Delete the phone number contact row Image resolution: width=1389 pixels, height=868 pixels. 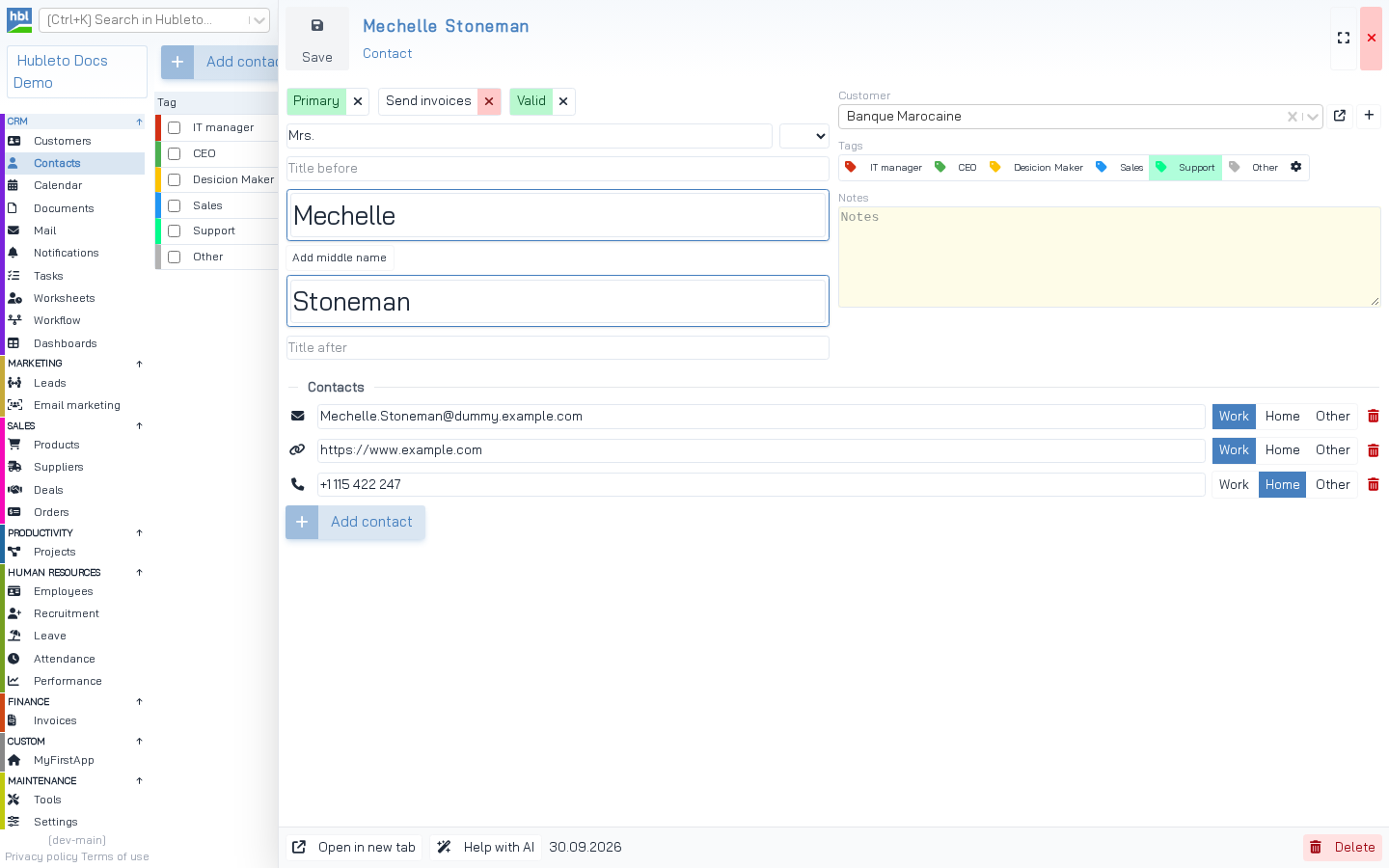(1374, 484)
